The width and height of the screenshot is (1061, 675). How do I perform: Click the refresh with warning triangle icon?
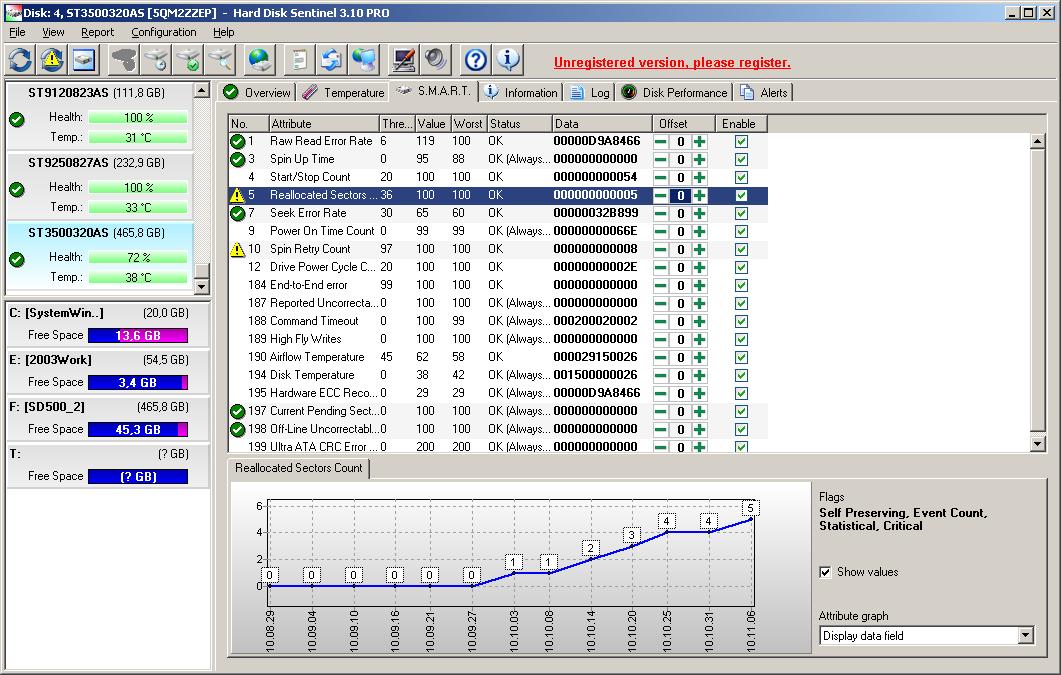click(52, 60)
